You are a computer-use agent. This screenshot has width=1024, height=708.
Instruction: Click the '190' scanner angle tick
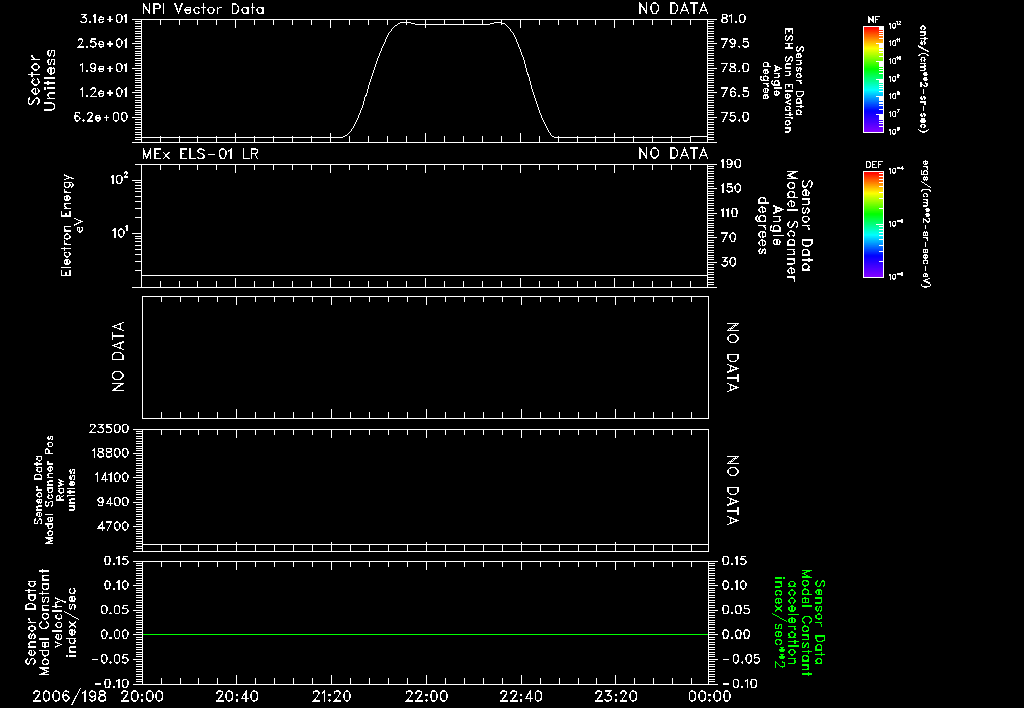coord(731,164)
